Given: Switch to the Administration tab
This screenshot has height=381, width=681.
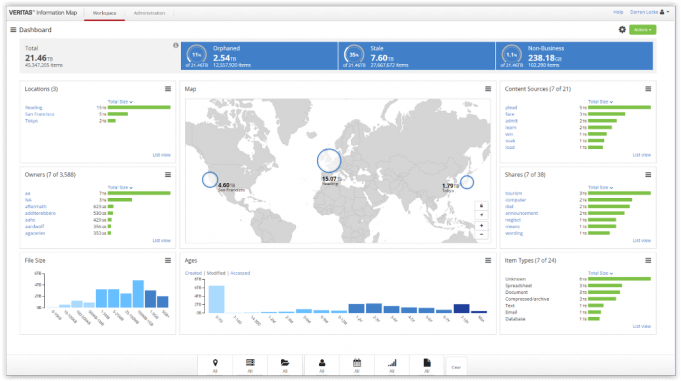Looking at the screenshot, I should pos(149,13).
